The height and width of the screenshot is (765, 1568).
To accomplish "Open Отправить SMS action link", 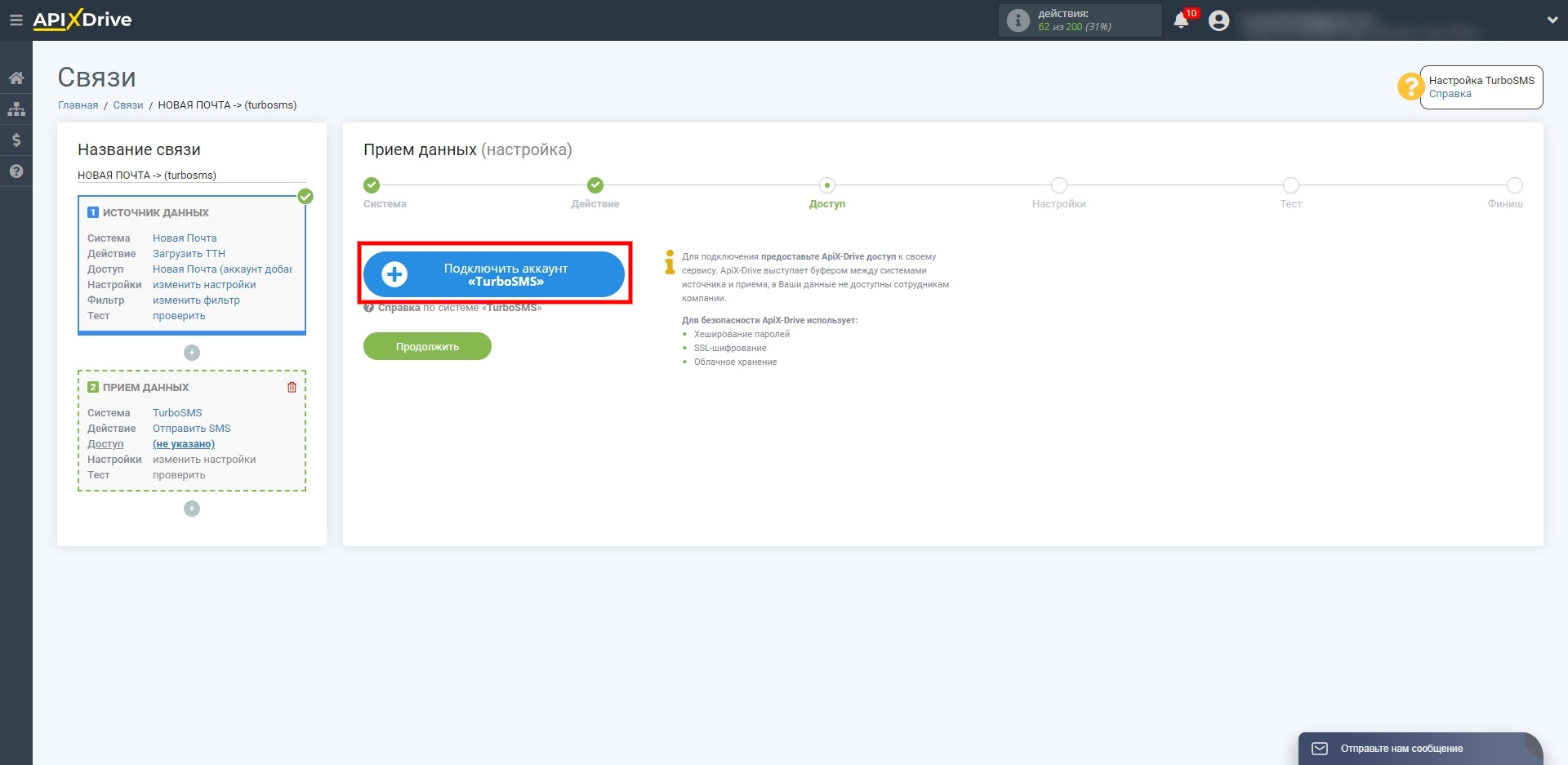I will tap(191, 429).
